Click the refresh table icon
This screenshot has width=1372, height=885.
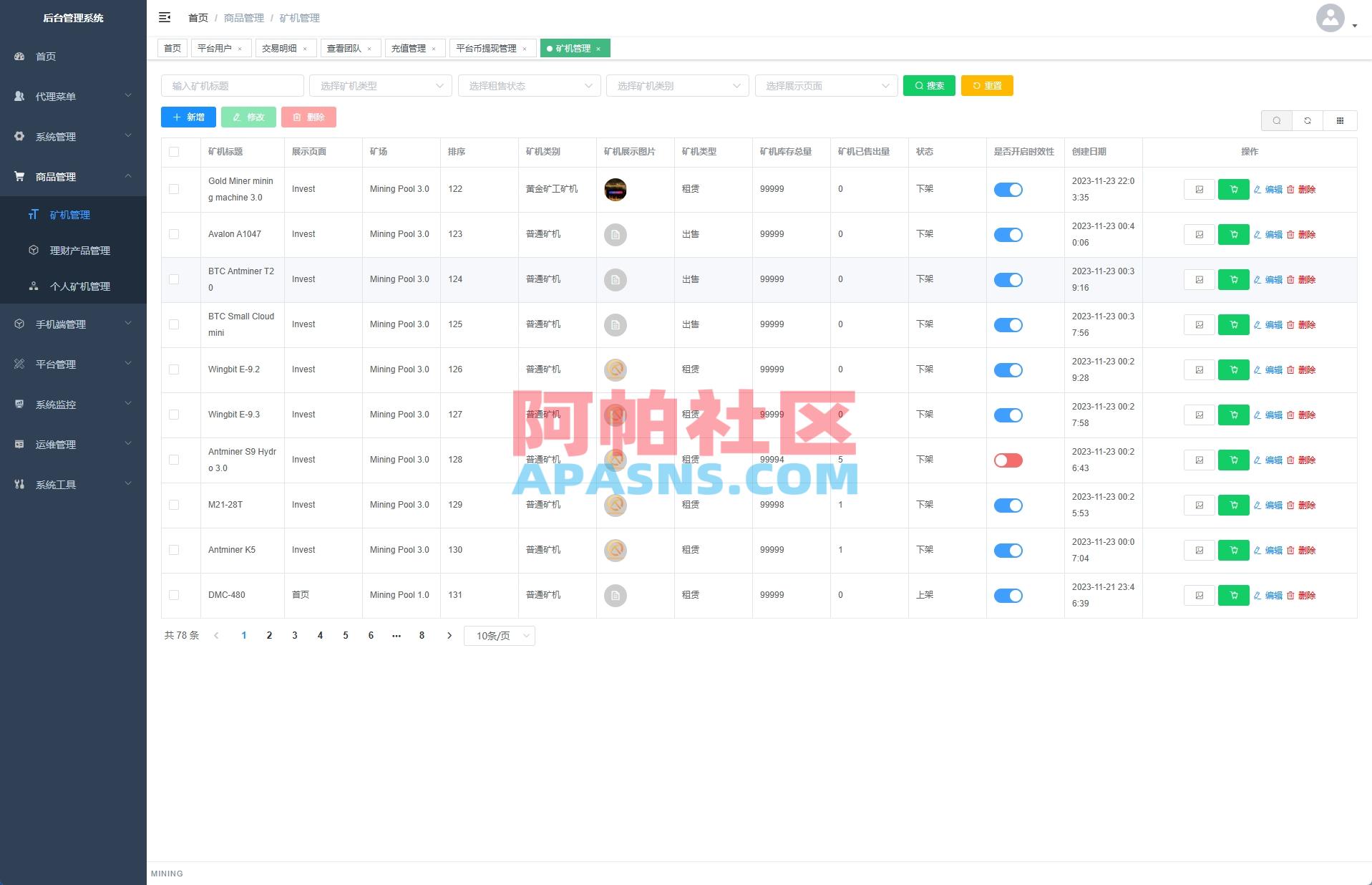(1308, 120)
